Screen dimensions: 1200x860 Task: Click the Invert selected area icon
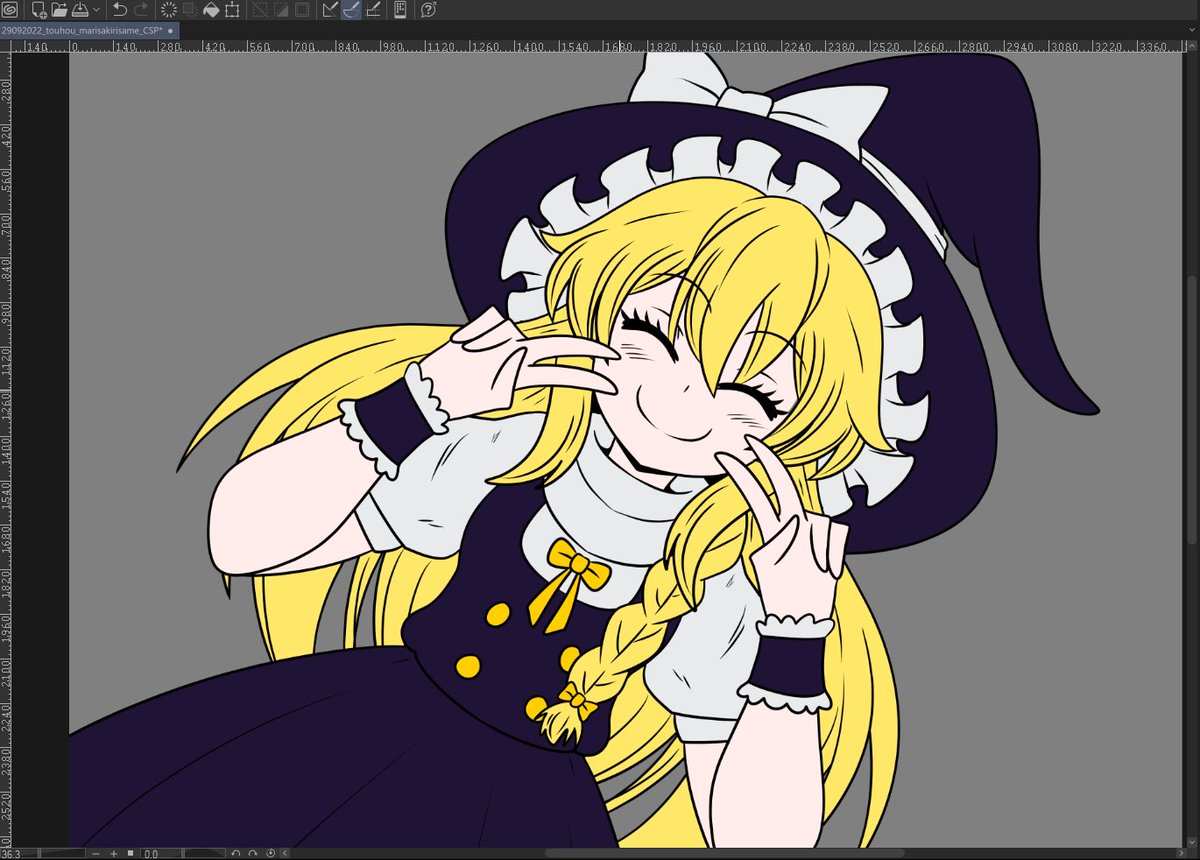(x=280, y=10)
